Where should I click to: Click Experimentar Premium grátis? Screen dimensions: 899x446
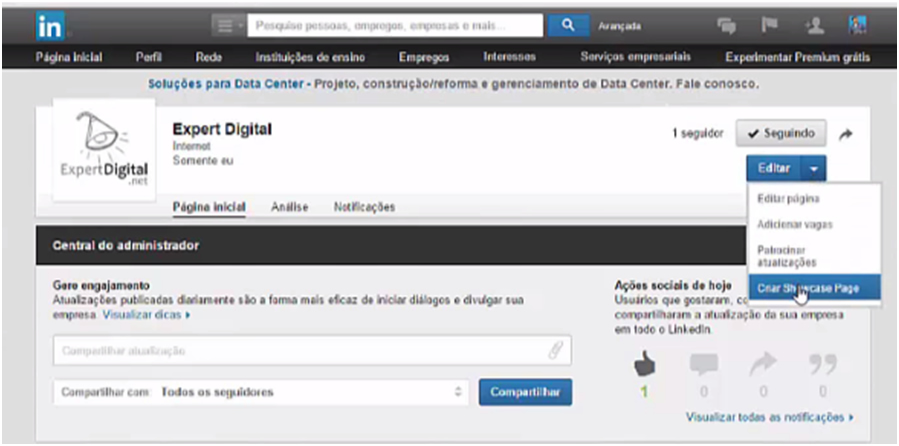click(798, 57)
